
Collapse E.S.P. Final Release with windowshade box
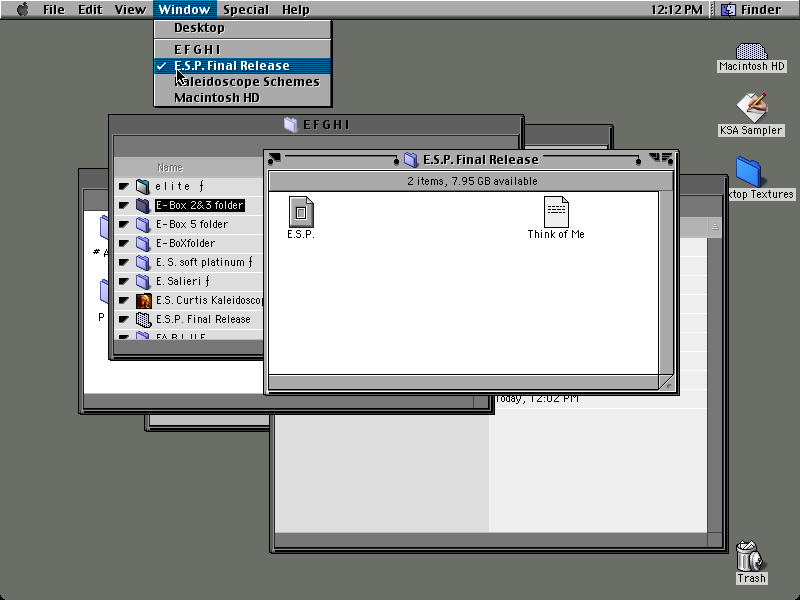tap(667, 159)
